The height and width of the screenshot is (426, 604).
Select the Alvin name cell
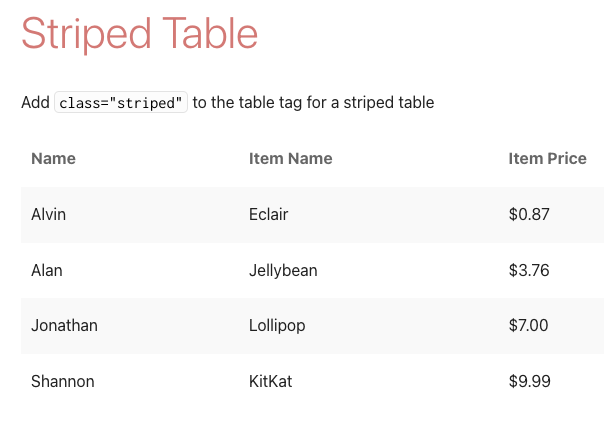[49, 214]
